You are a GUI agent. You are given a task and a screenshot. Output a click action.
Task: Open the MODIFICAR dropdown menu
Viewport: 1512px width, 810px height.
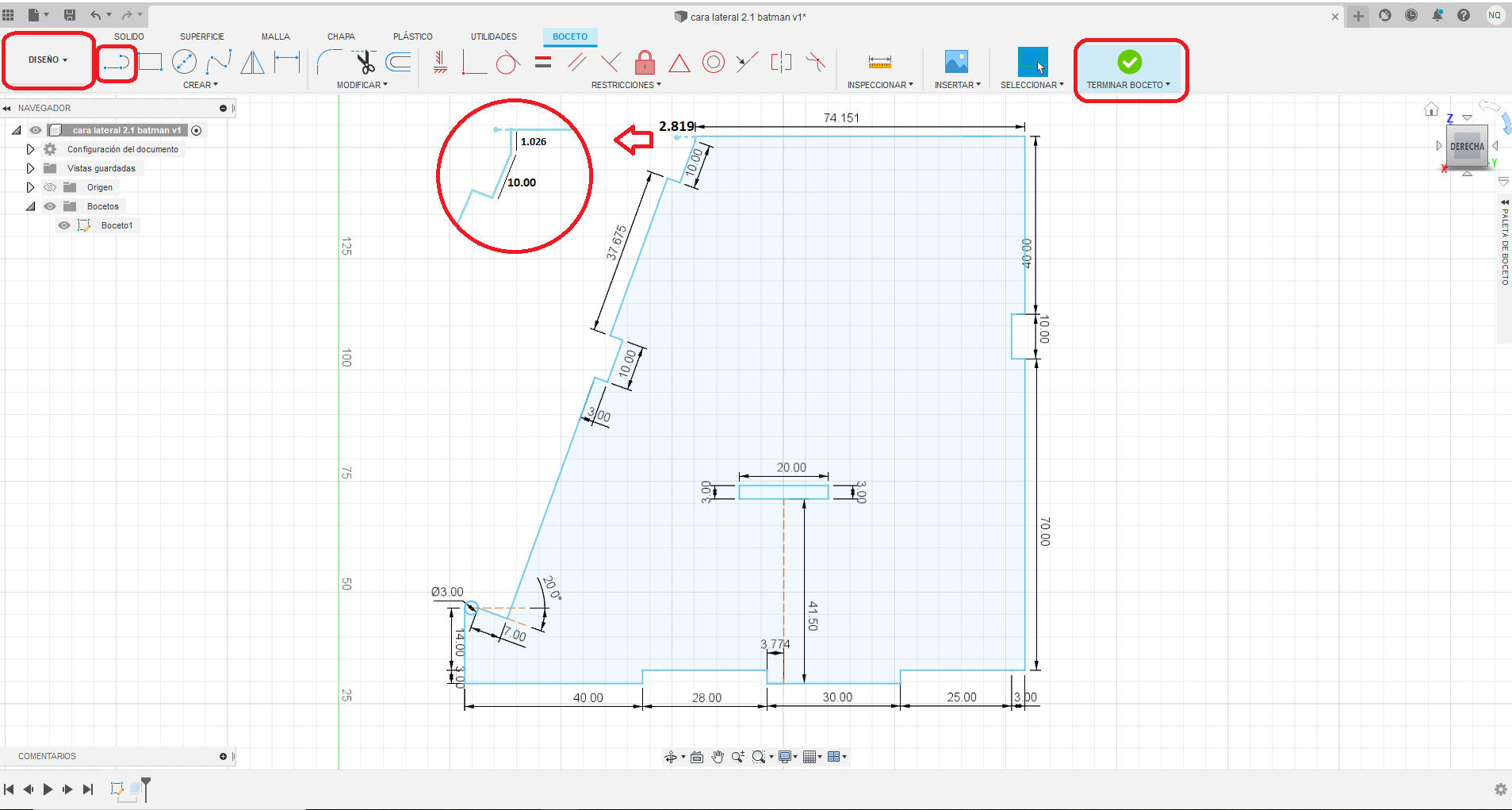point(362,85)
